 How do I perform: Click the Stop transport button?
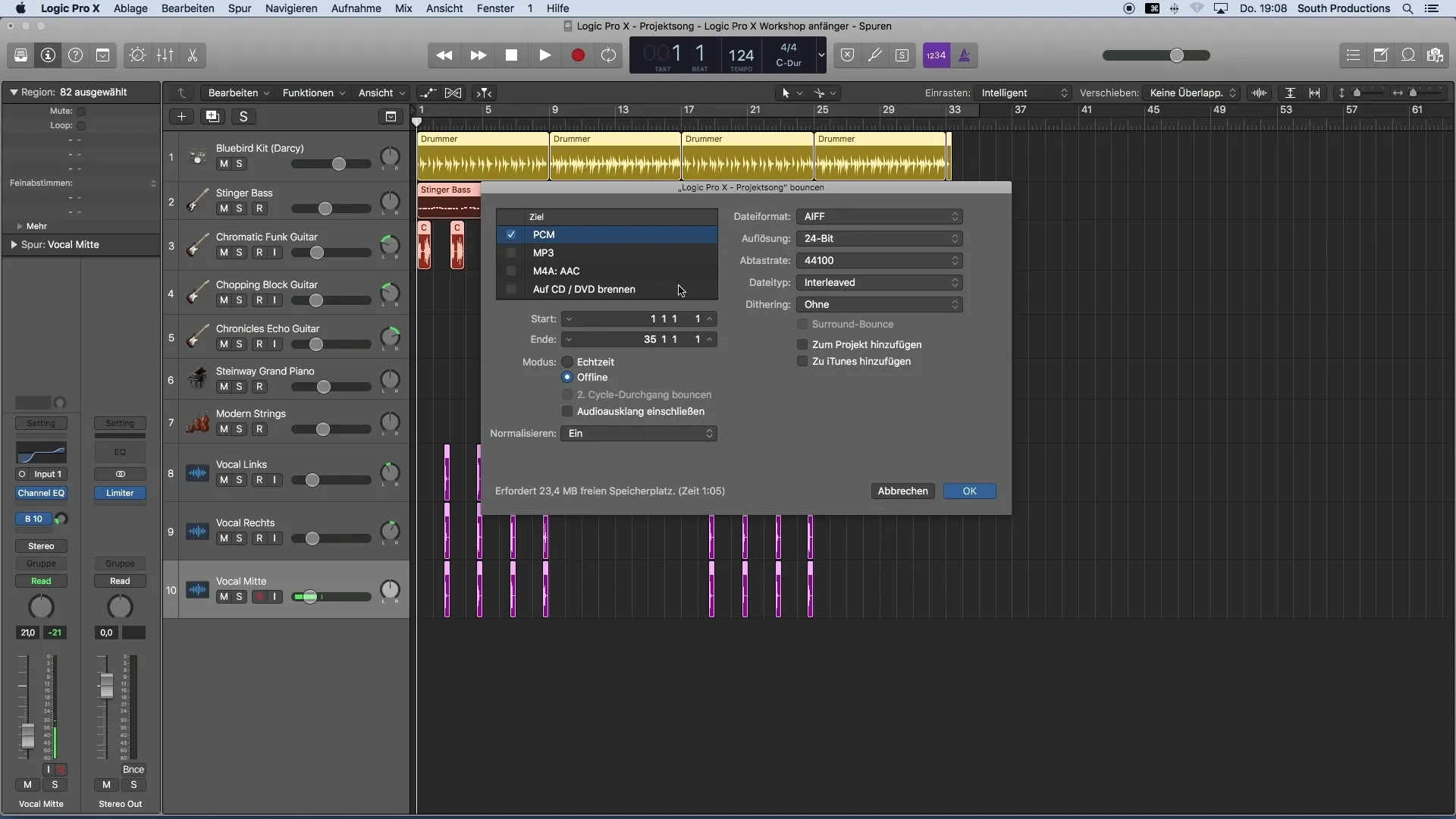click(511, 55)
